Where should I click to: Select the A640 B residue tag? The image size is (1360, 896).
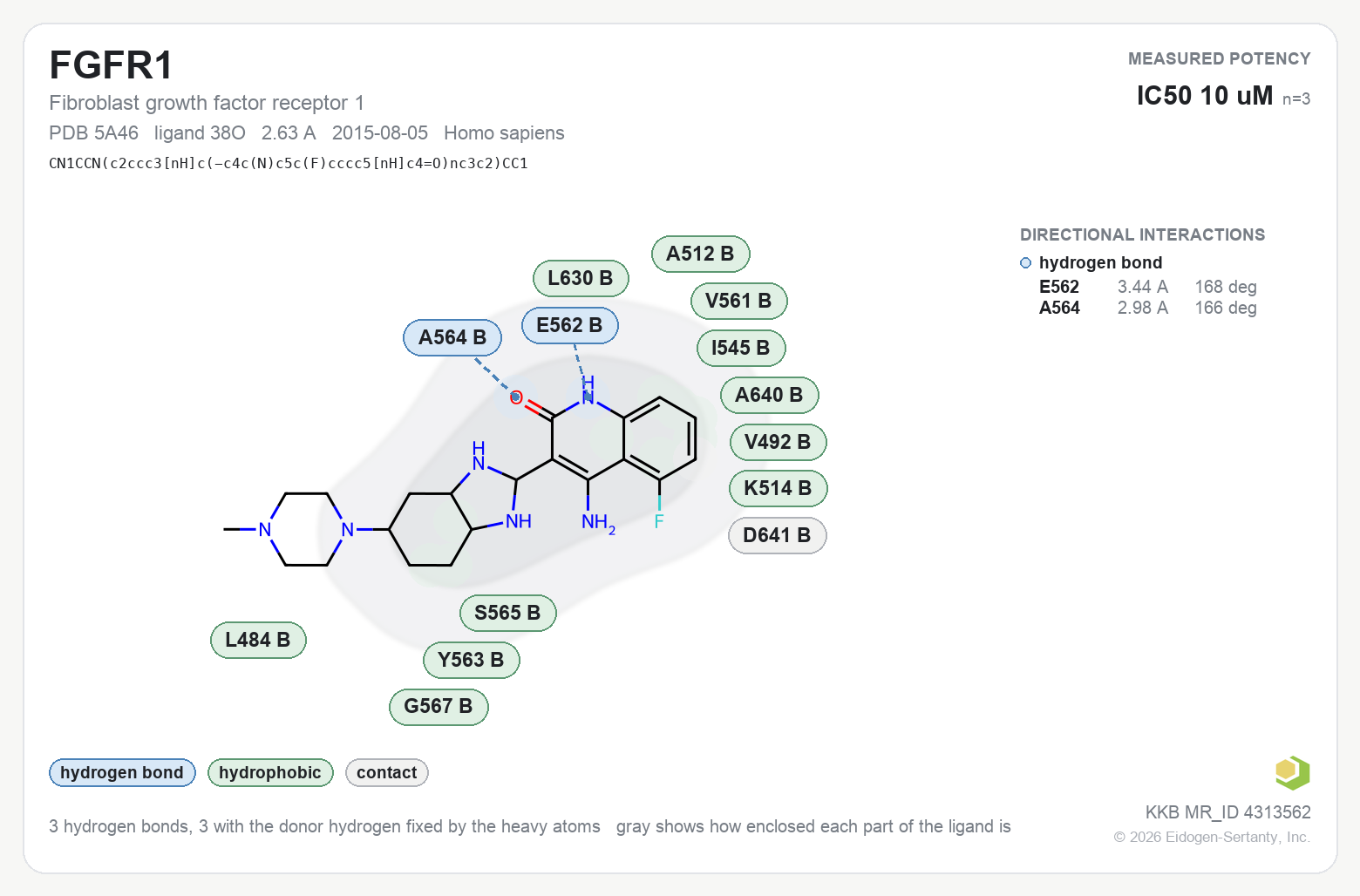[x=770, y=395]
